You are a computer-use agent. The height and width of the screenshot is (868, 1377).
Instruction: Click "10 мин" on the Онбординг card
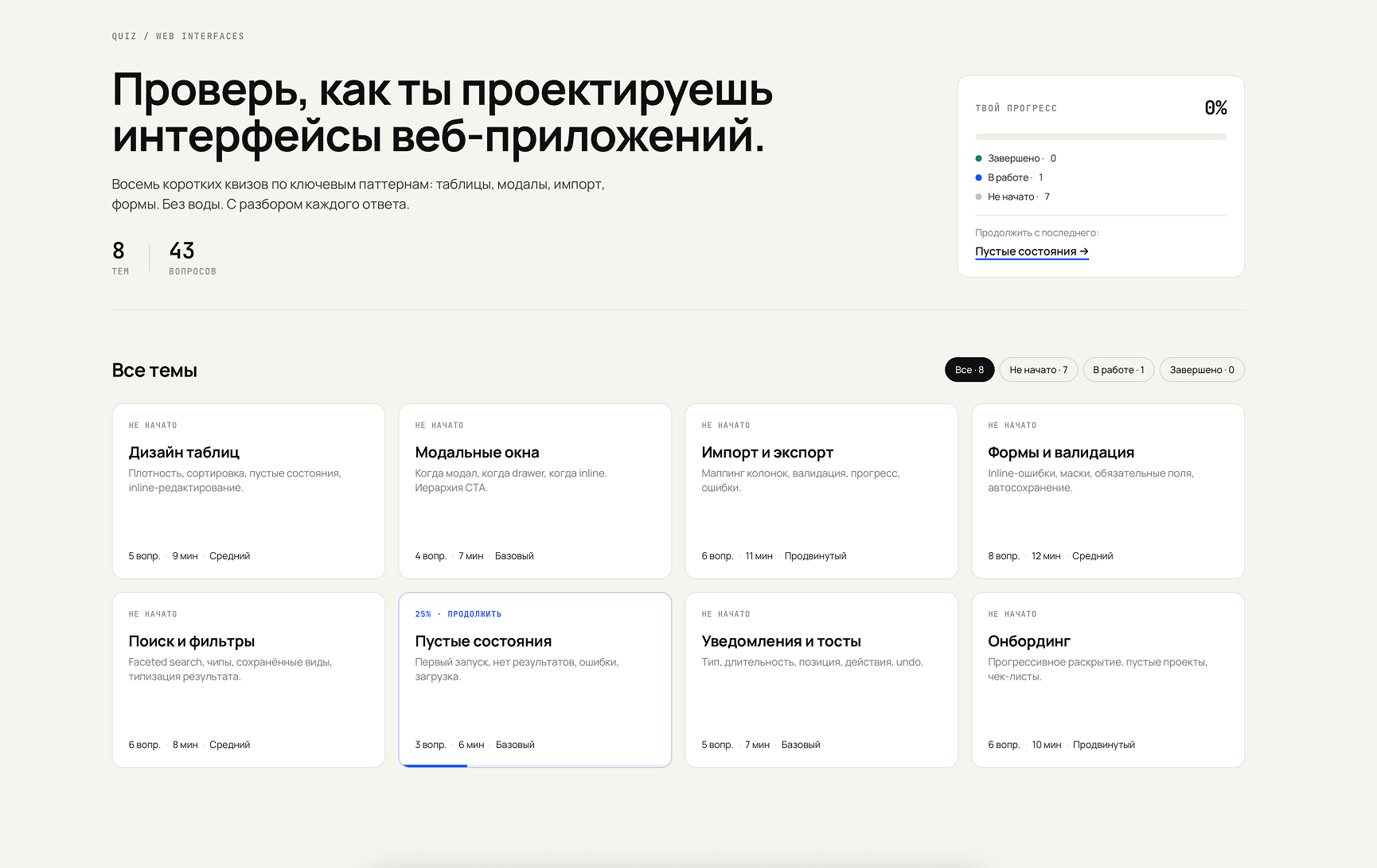tap(1047, 745)
